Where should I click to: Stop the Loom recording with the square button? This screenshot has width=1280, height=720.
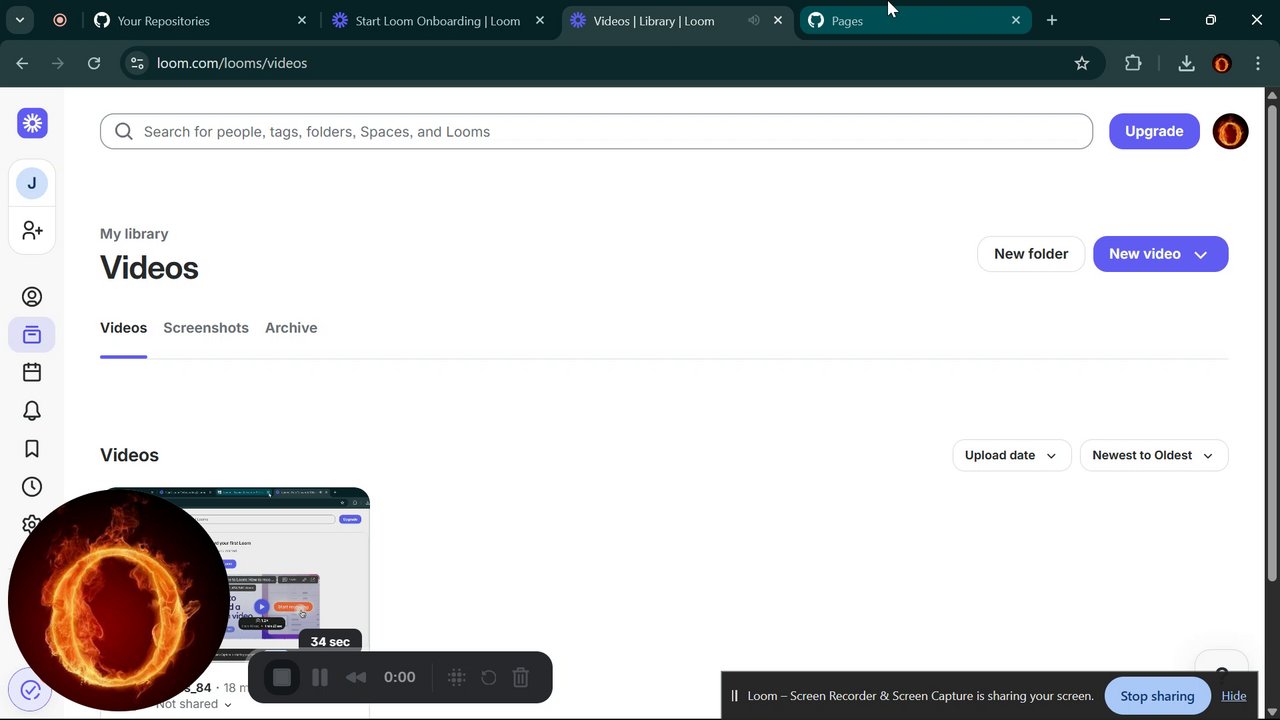point(282,677)
